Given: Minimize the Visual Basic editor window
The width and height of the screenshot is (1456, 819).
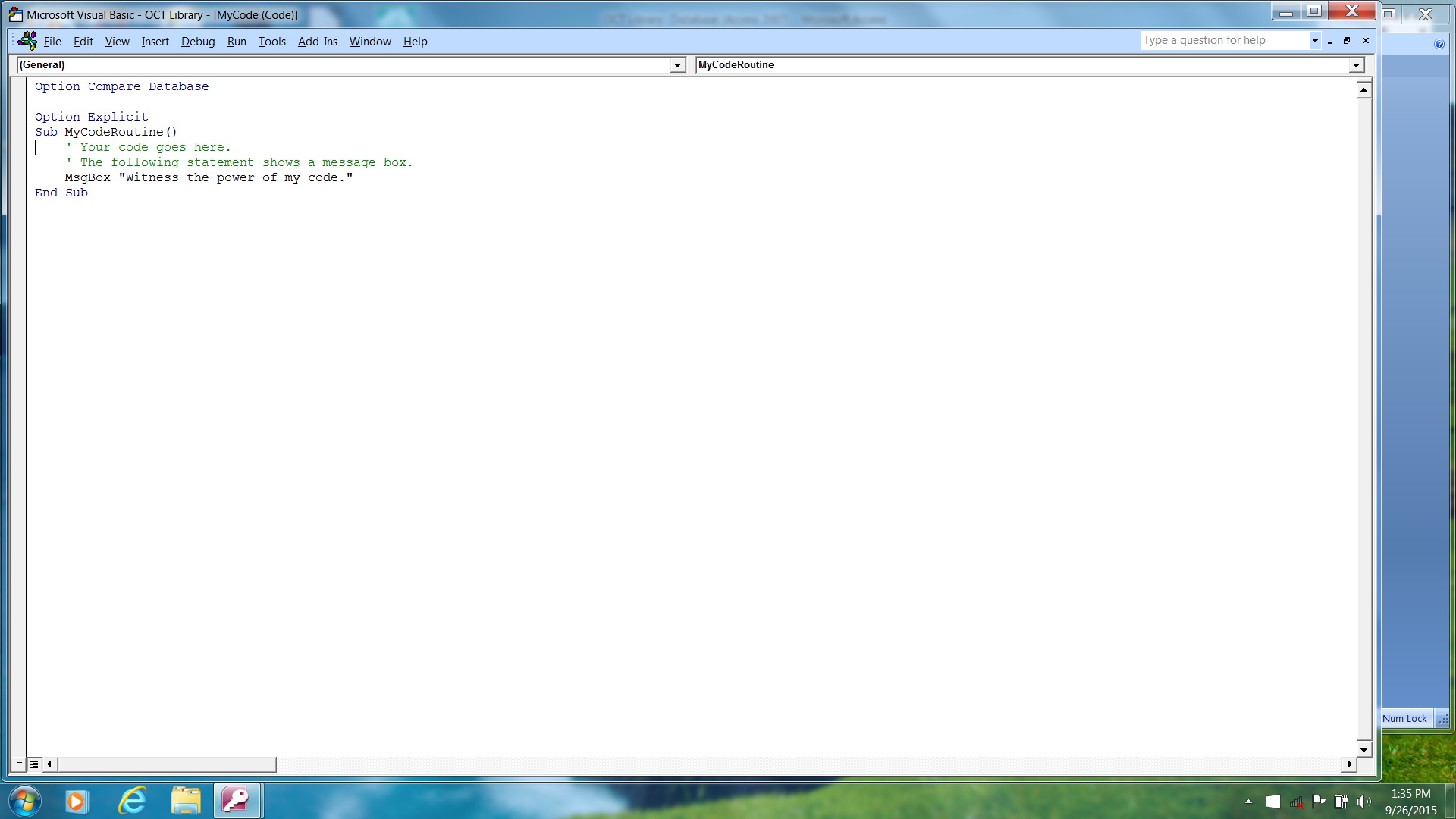Looking at the screenshot, I should click(x=1286, y=11).
